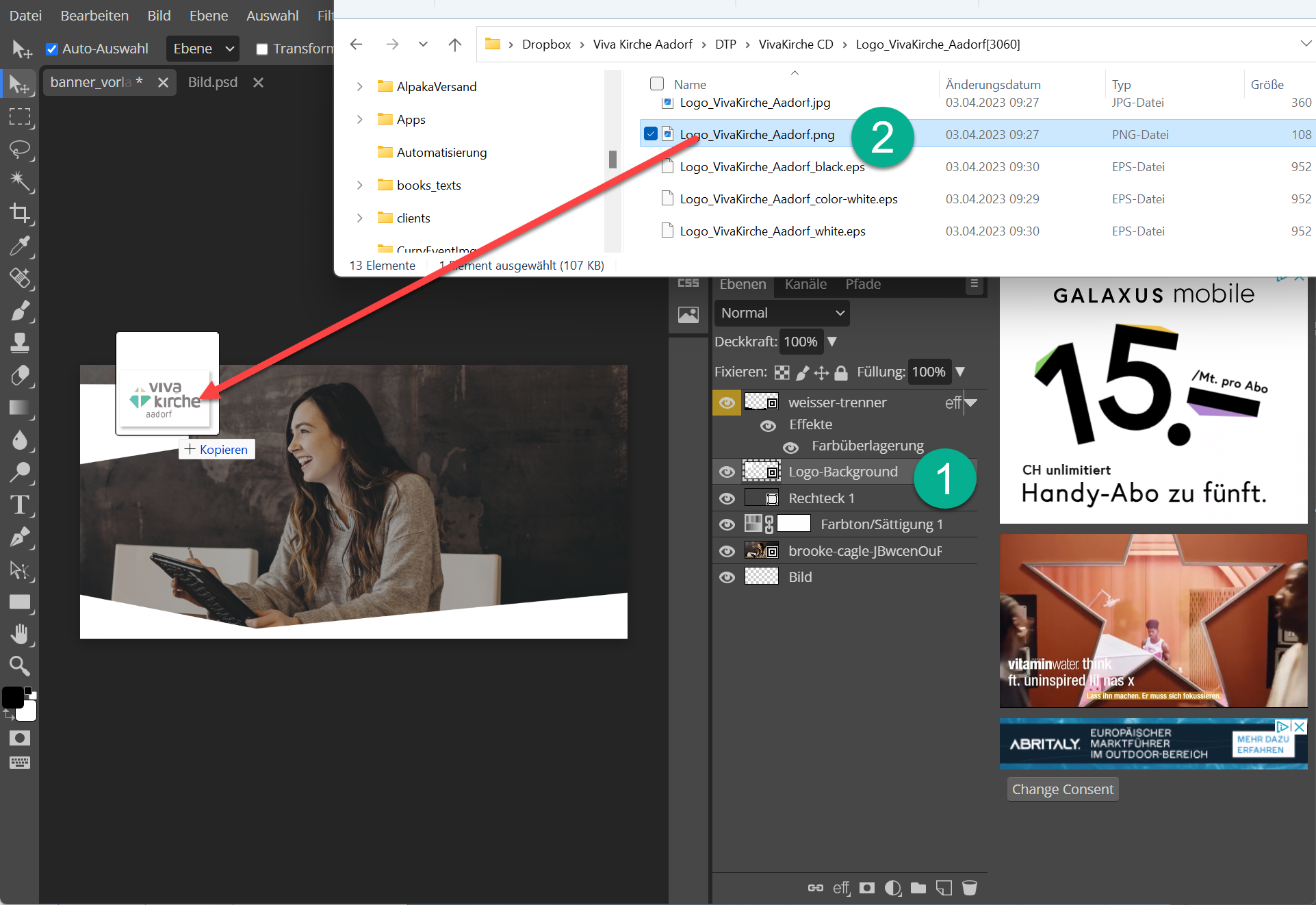This screenshot has height=905, width=1316.
Task: Uncheck the Auto-Auswahl checkbox
Action: coord(51,49)
